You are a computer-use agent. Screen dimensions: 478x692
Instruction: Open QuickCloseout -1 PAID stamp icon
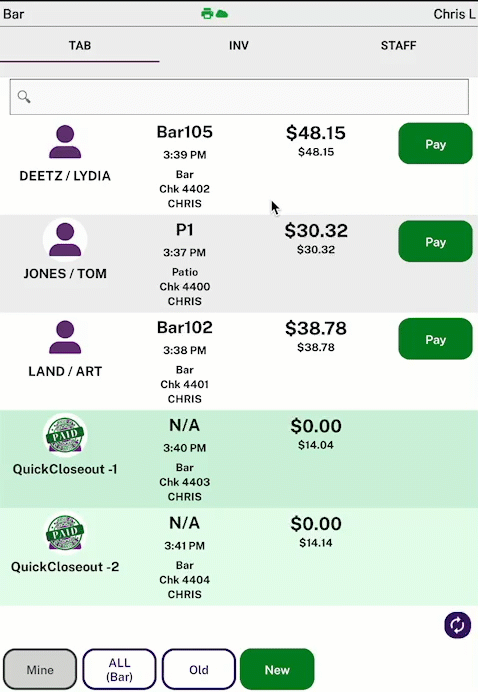(x=65, y=435)
